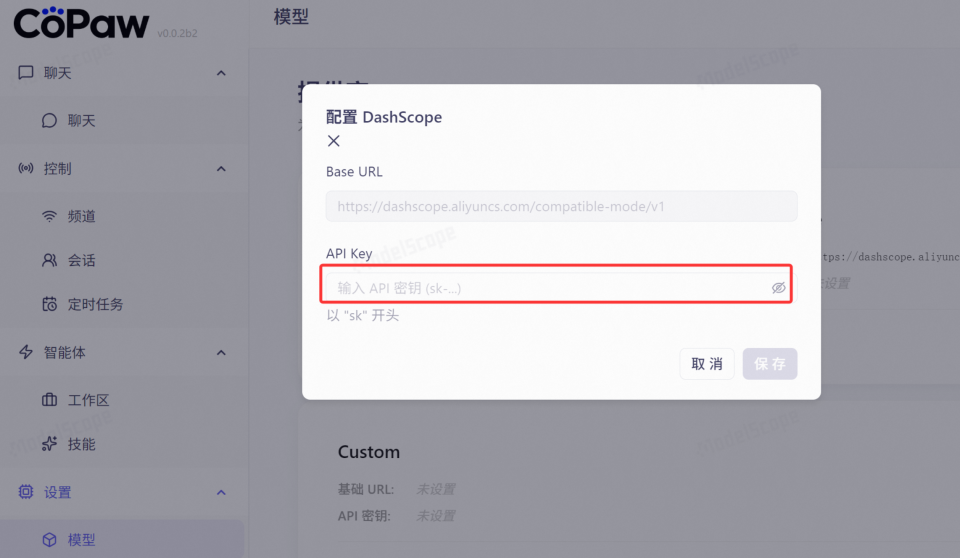Click the 定时任务 calendar icon
This screenshot has height=558, width=960.
pos(49,304)
